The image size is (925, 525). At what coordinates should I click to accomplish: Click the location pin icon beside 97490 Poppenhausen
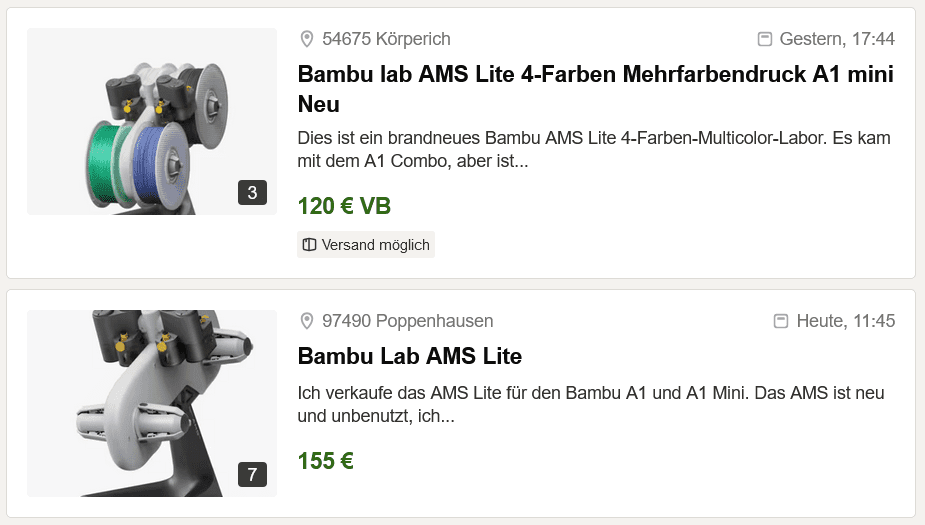point(307,321)
